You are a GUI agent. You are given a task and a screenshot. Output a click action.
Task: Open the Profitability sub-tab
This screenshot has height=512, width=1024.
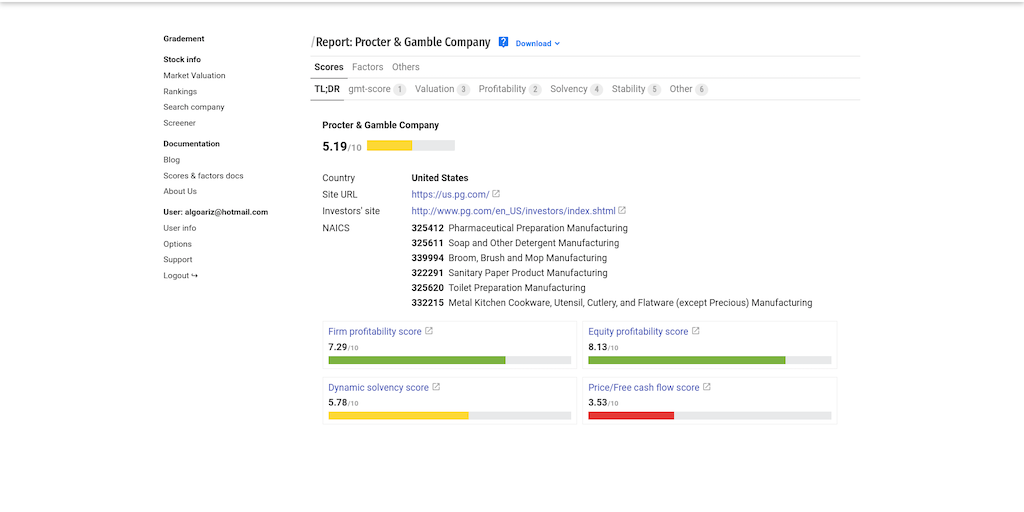click(502, 89)
